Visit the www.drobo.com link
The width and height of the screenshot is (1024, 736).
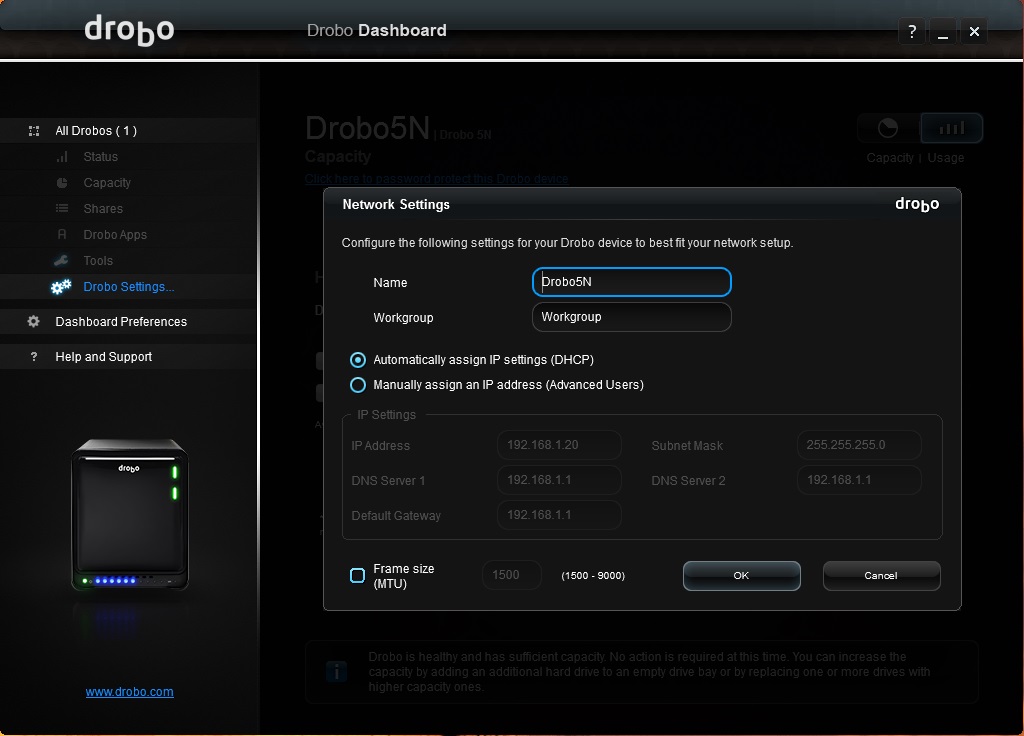coord(129,692)
